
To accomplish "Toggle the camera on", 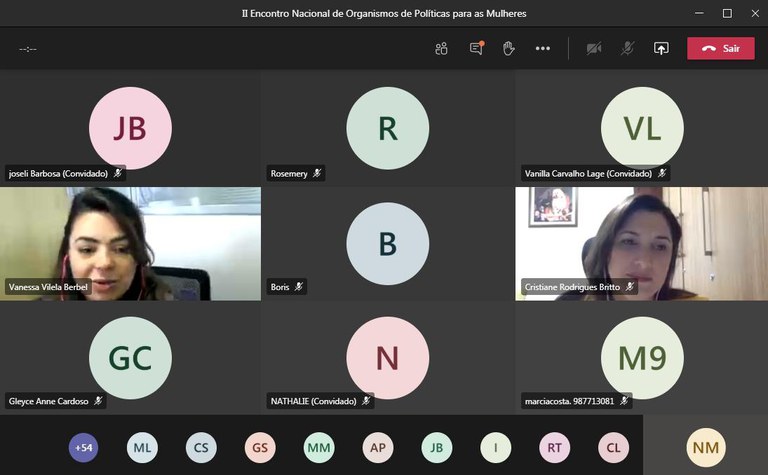I will pyautogui.click(x=594, y=48).
